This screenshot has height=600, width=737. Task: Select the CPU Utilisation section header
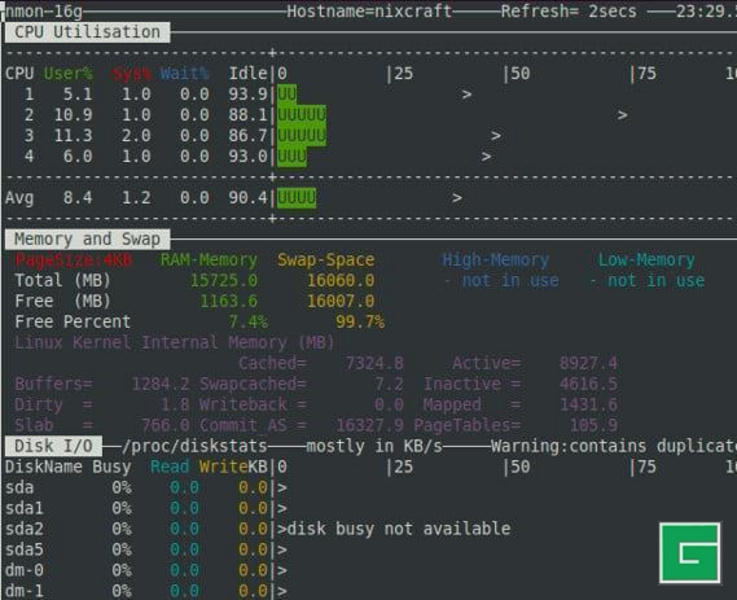pyautogui.click(x=86, y=32)
